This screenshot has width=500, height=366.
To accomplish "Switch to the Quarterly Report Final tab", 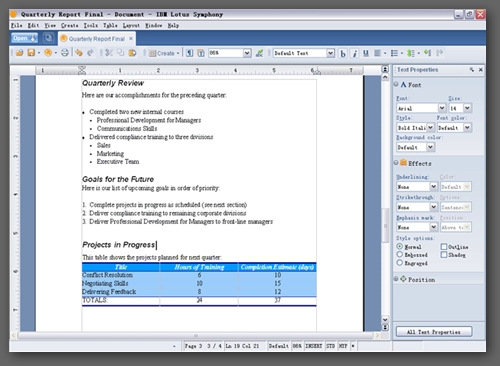I will tap(97, 39).
